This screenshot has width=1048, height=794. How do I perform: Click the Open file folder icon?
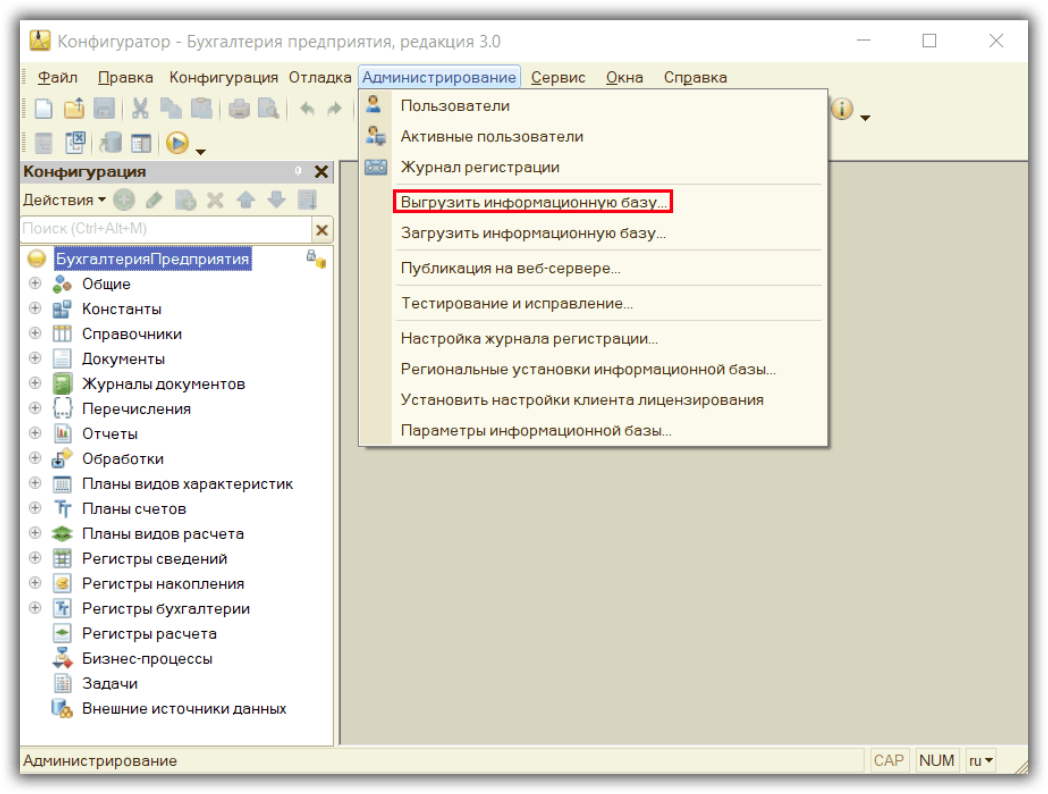(74, 109)
